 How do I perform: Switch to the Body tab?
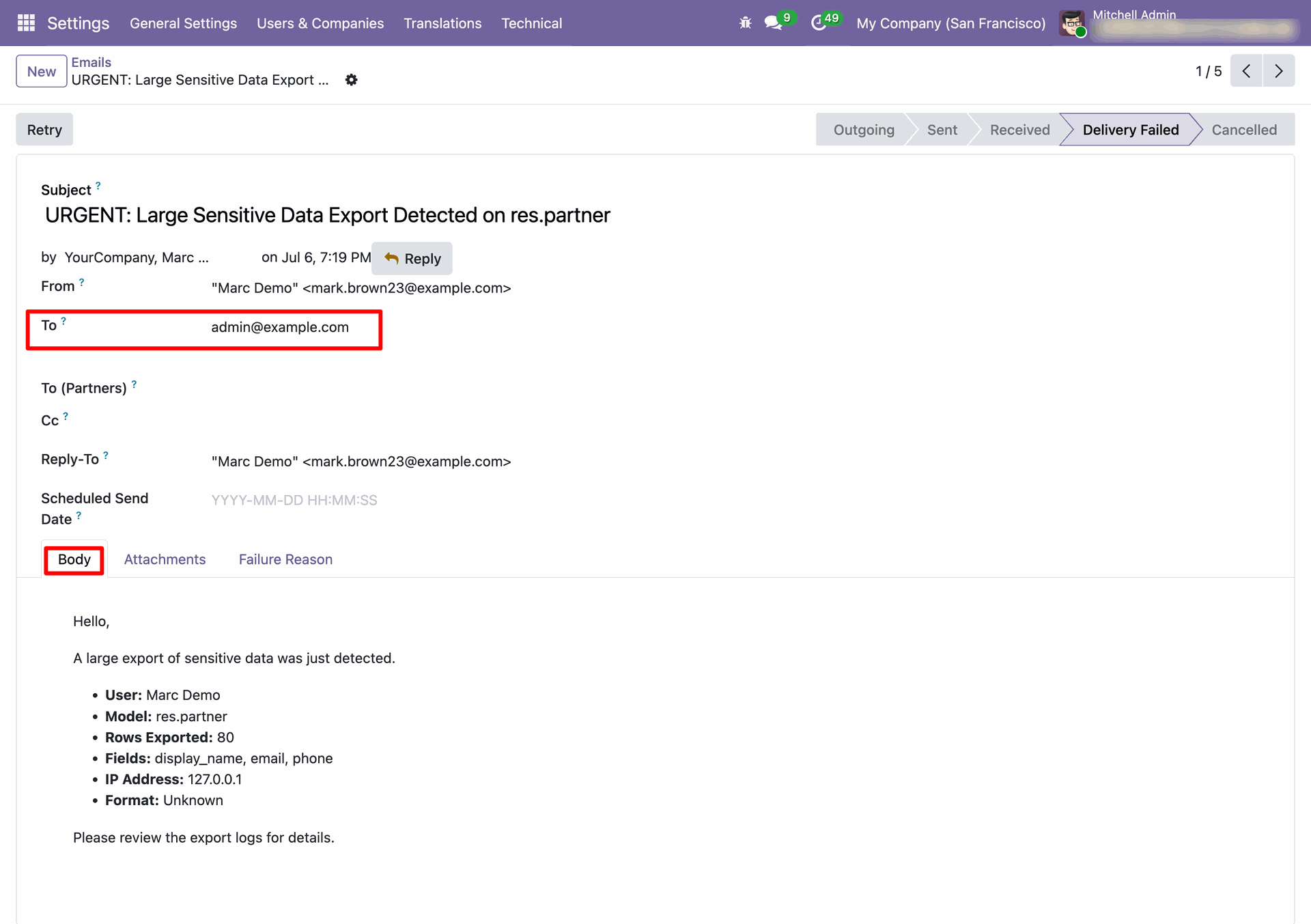pyautogui.click(x=74, y=559)
